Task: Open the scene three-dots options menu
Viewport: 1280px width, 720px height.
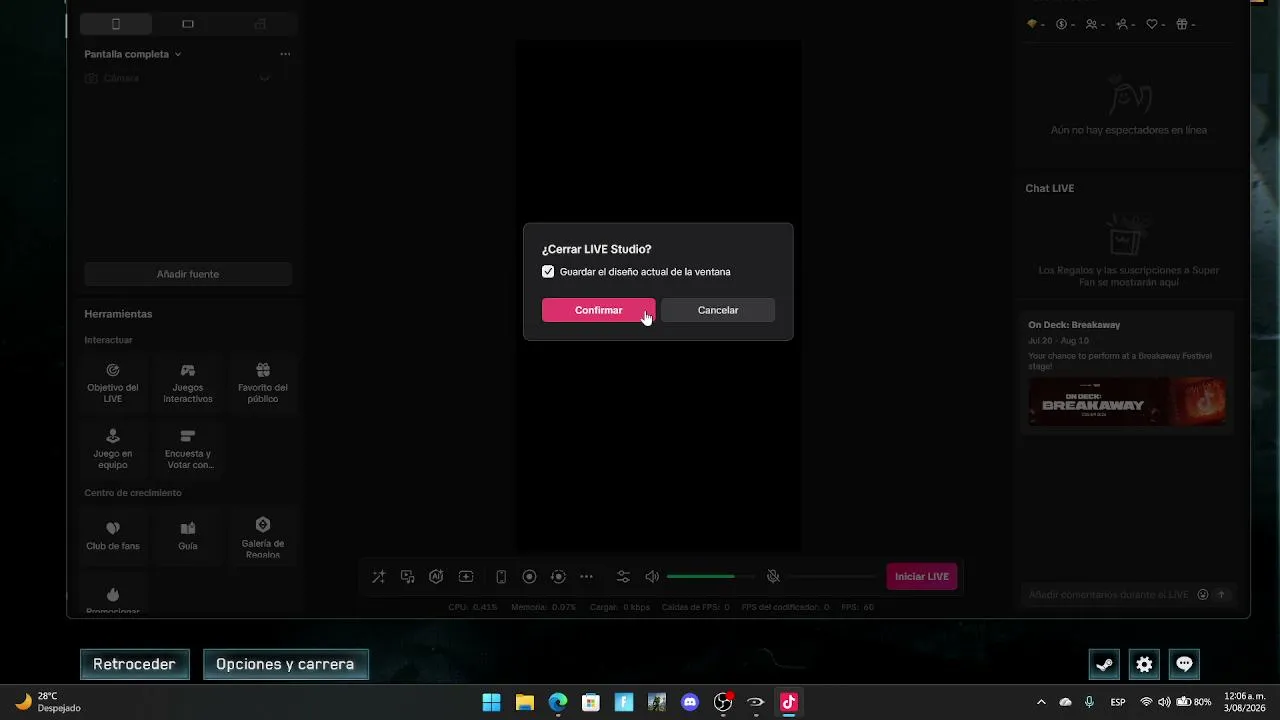Action: tap(285, 54)
